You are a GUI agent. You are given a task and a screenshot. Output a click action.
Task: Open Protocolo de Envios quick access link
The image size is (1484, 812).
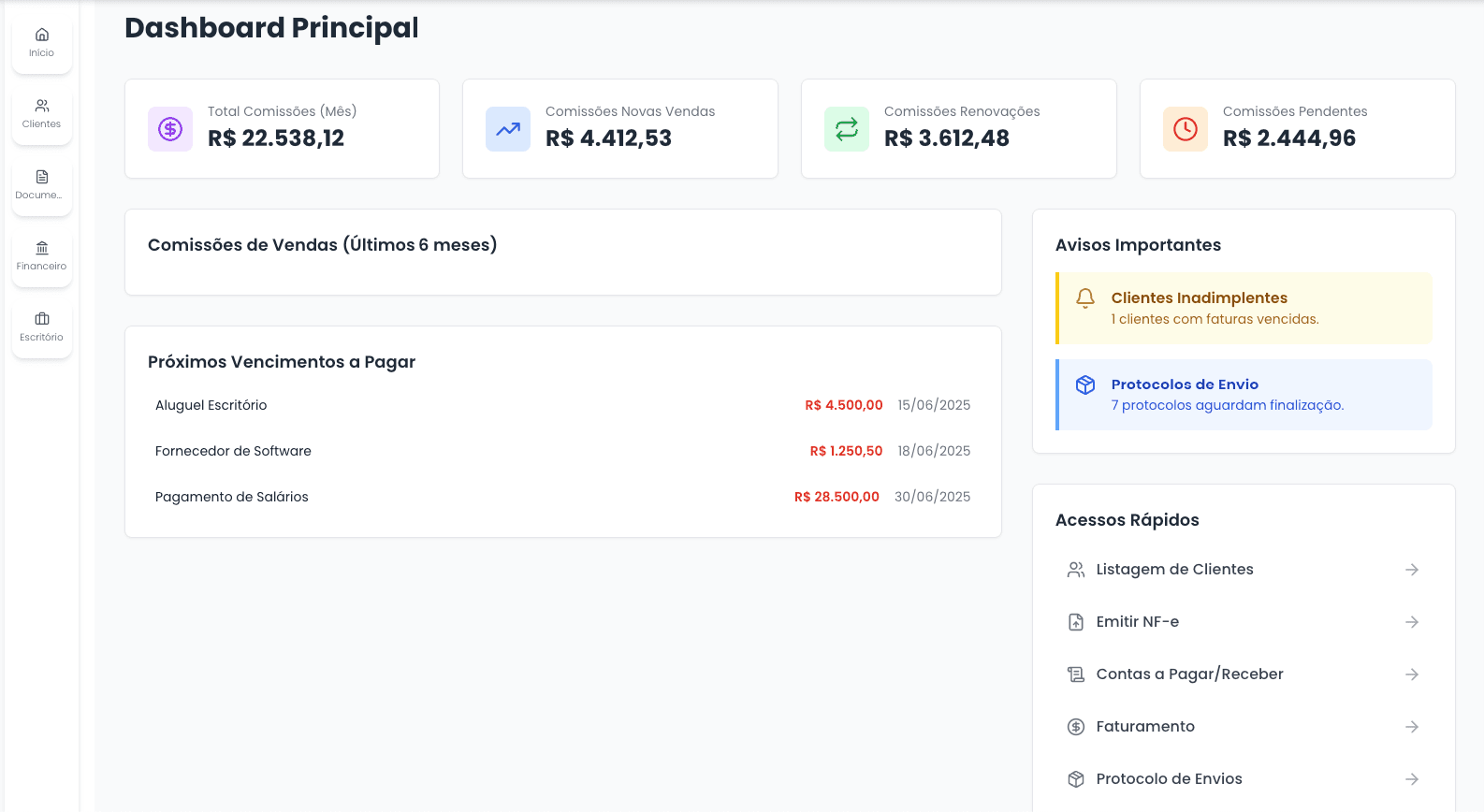pos(1169,779)
